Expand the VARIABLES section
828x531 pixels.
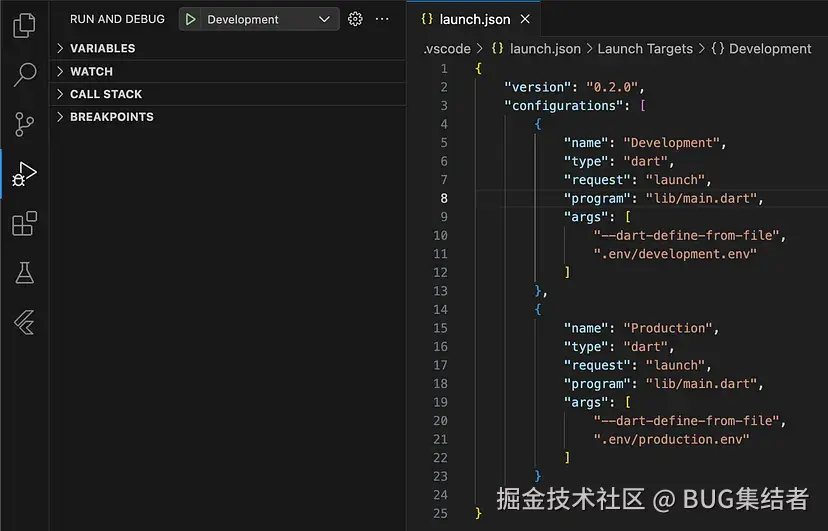tap(228, 48)
